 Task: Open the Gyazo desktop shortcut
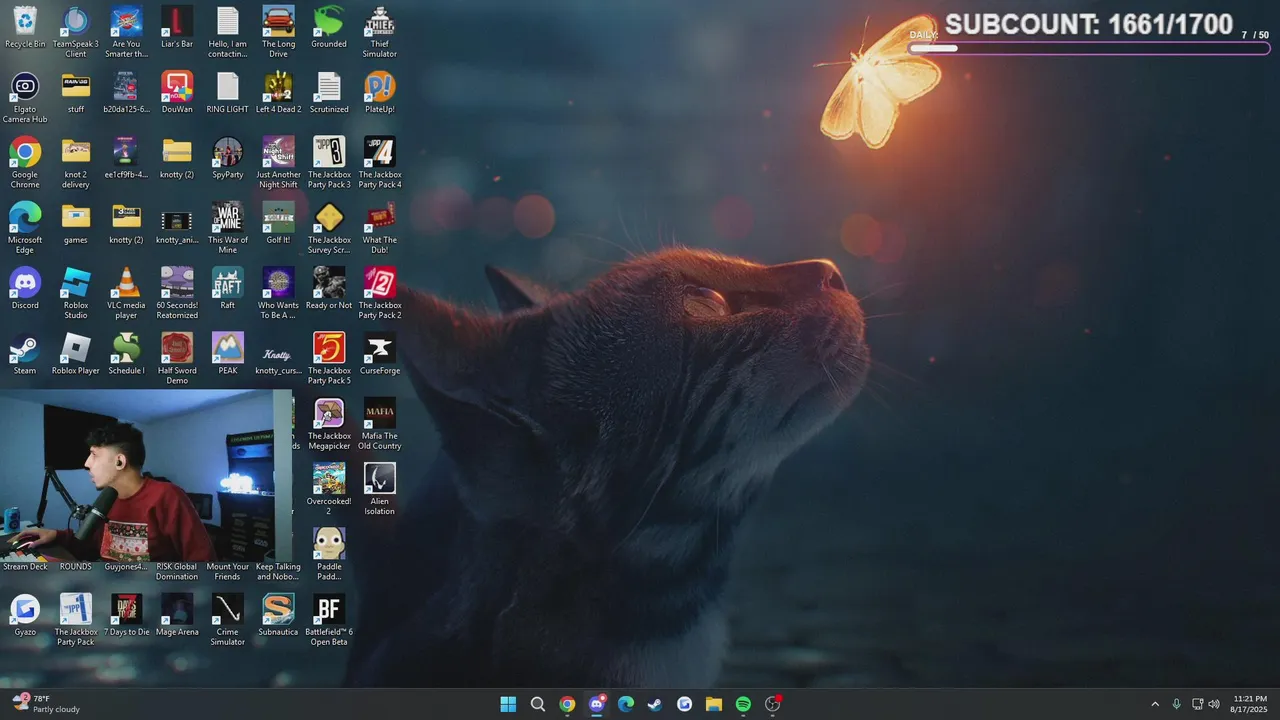pyautogui.click(x=25, y=615)
